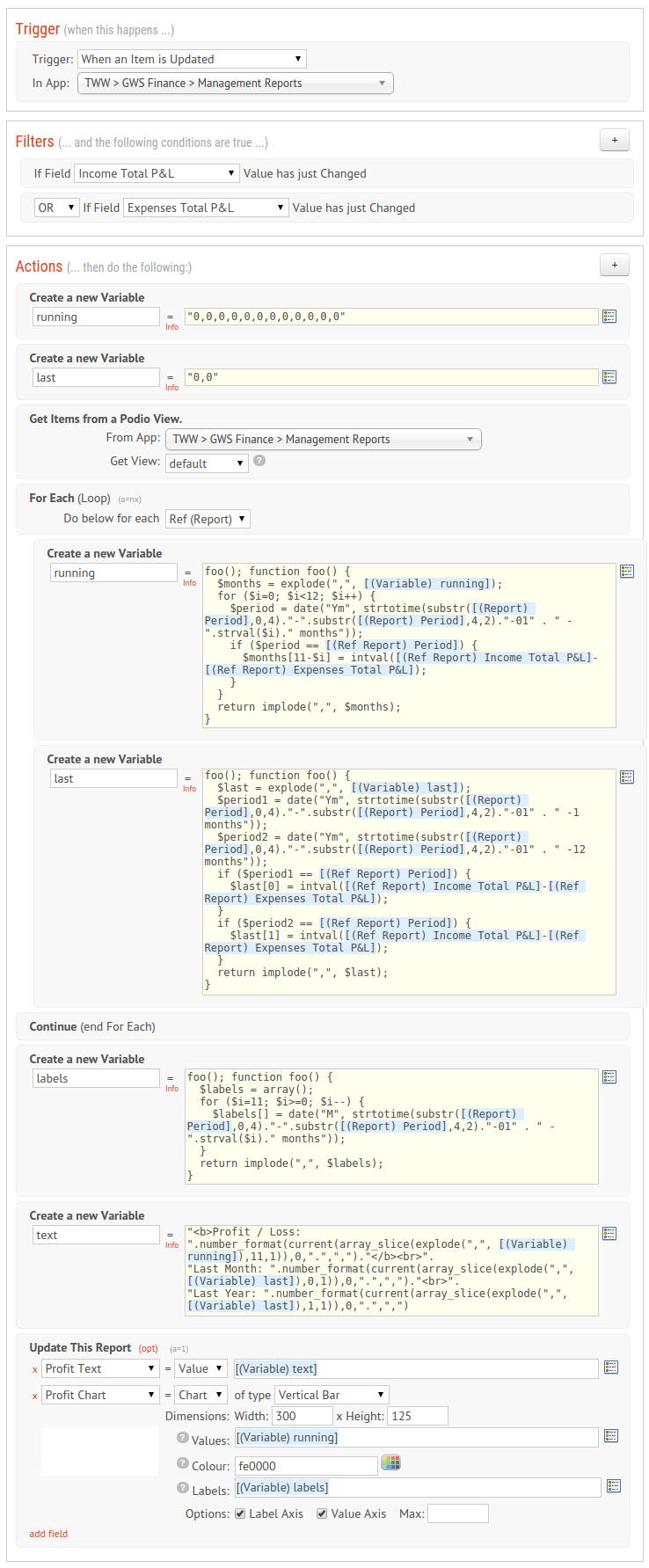649x1568 pixels.
Task: Toggle the Value Axis checkbox
Action: coord(322,1513)
